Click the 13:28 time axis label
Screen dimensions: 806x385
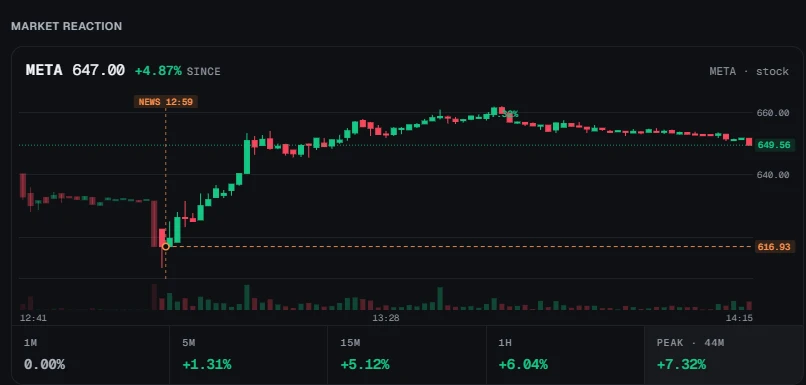click(x=386, y=318)
